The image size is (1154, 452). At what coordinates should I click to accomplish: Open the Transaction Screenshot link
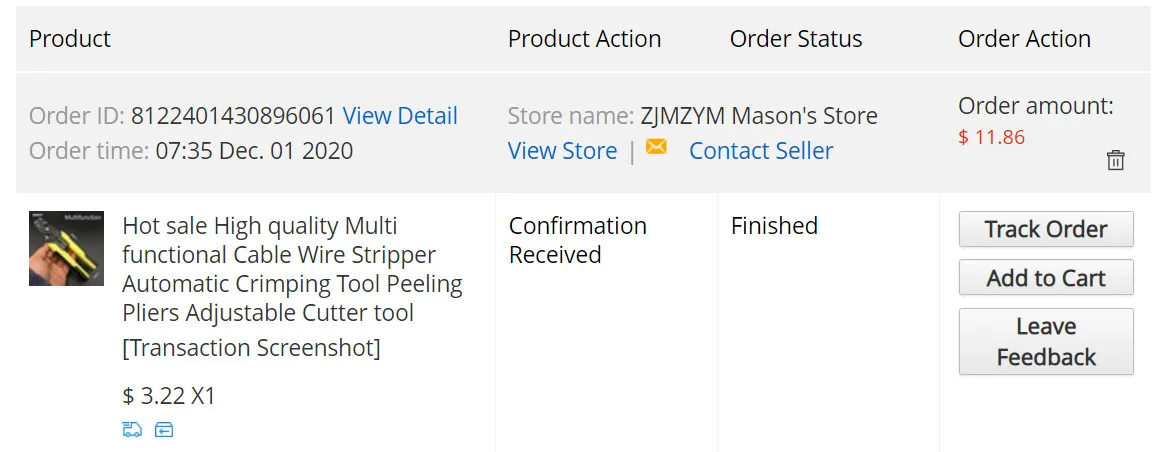click(x=251, y=348)
